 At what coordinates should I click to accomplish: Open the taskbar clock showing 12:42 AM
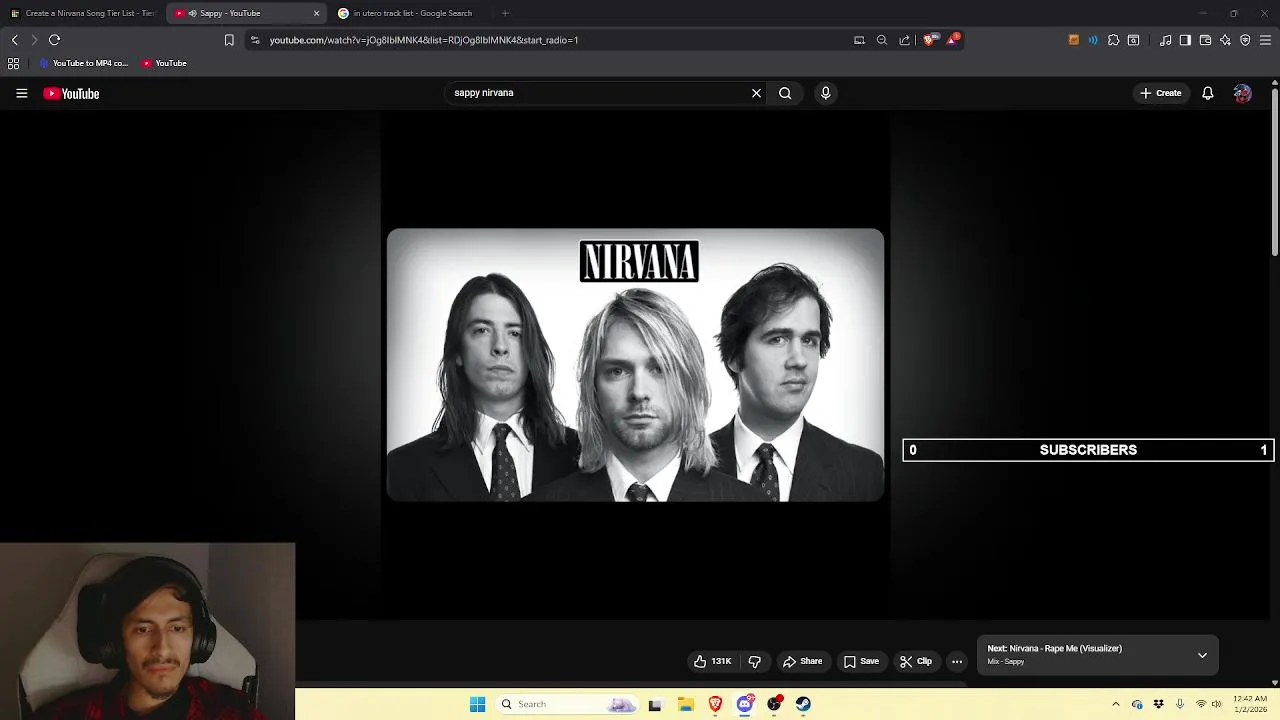tap(1250, 704)
